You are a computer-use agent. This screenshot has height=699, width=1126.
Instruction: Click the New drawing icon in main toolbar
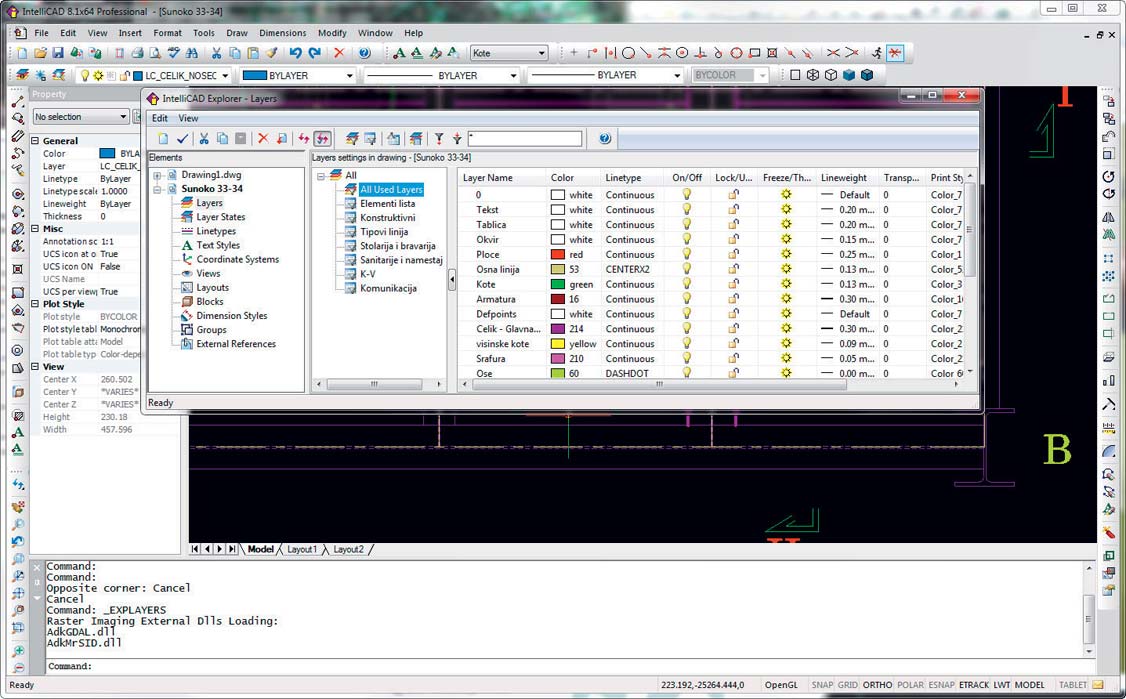tap(22, 53)
